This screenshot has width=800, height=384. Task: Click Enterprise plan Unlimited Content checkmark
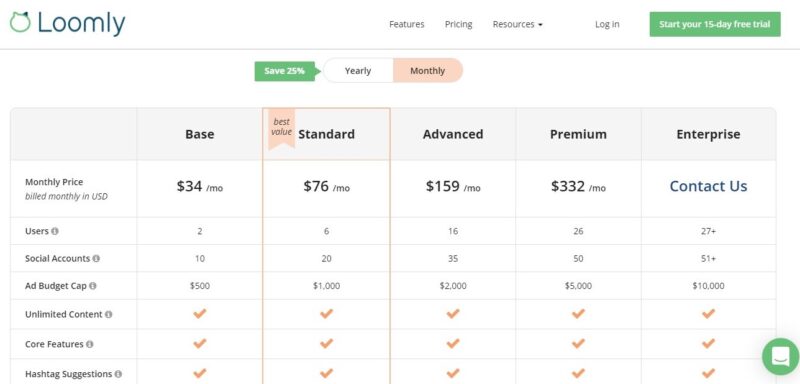tap(708, 314)
